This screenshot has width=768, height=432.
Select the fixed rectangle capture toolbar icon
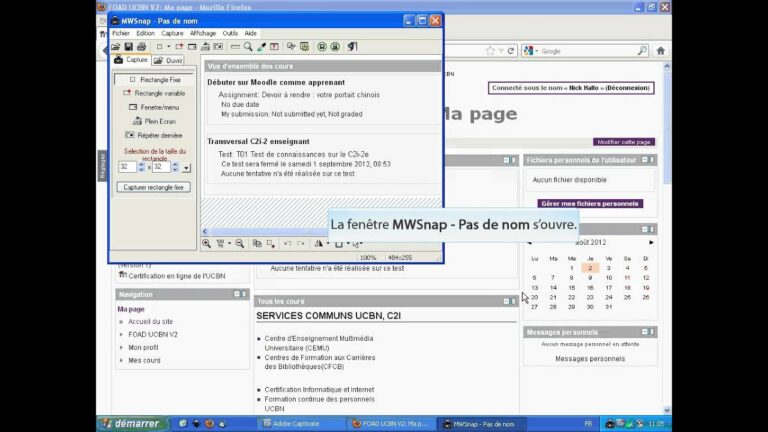tap(160, 47)
